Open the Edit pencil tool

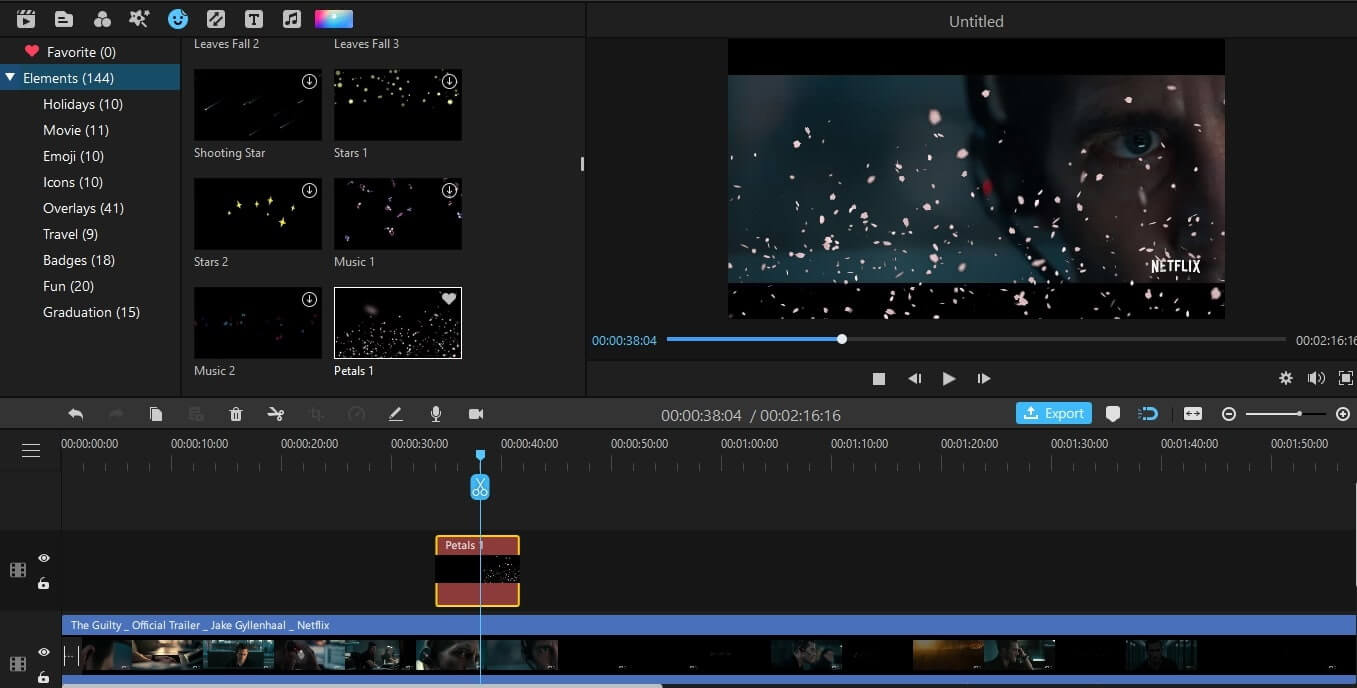(x=396, y=414)
